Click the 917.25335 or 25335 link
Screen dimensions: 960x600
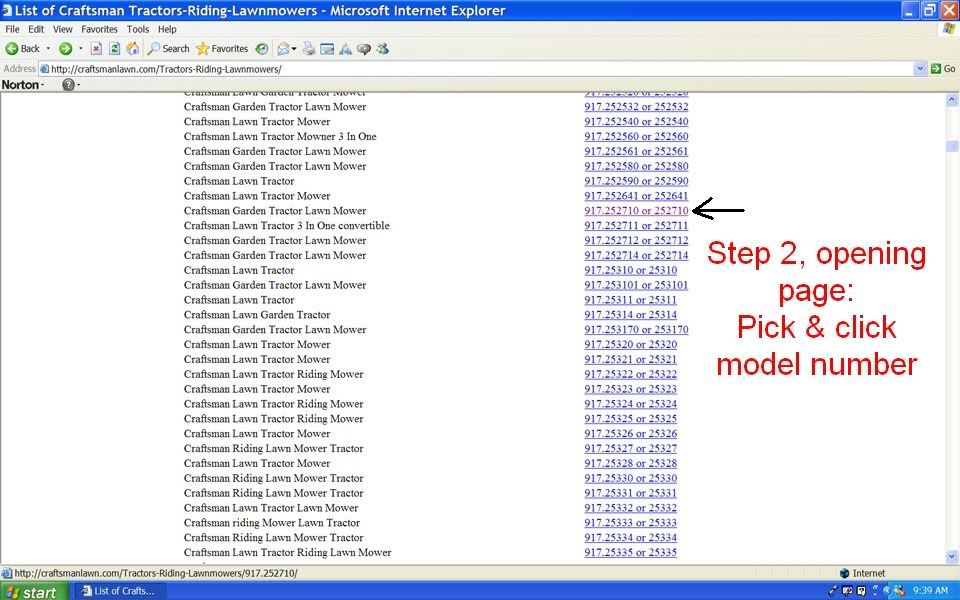tap(631, 552)
